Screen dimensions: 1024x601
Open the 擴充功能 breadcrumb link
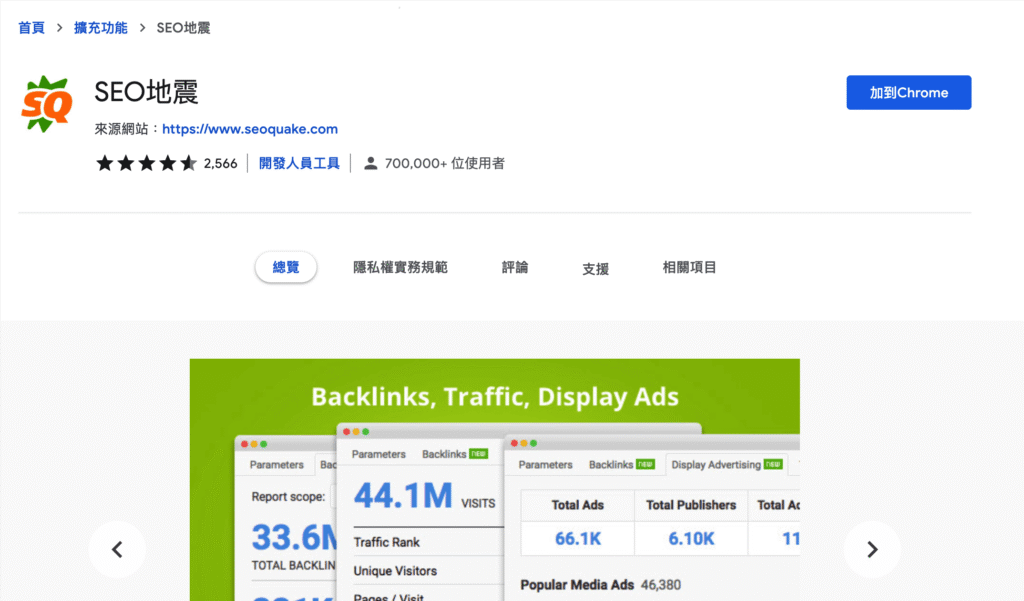click(101, 28)
